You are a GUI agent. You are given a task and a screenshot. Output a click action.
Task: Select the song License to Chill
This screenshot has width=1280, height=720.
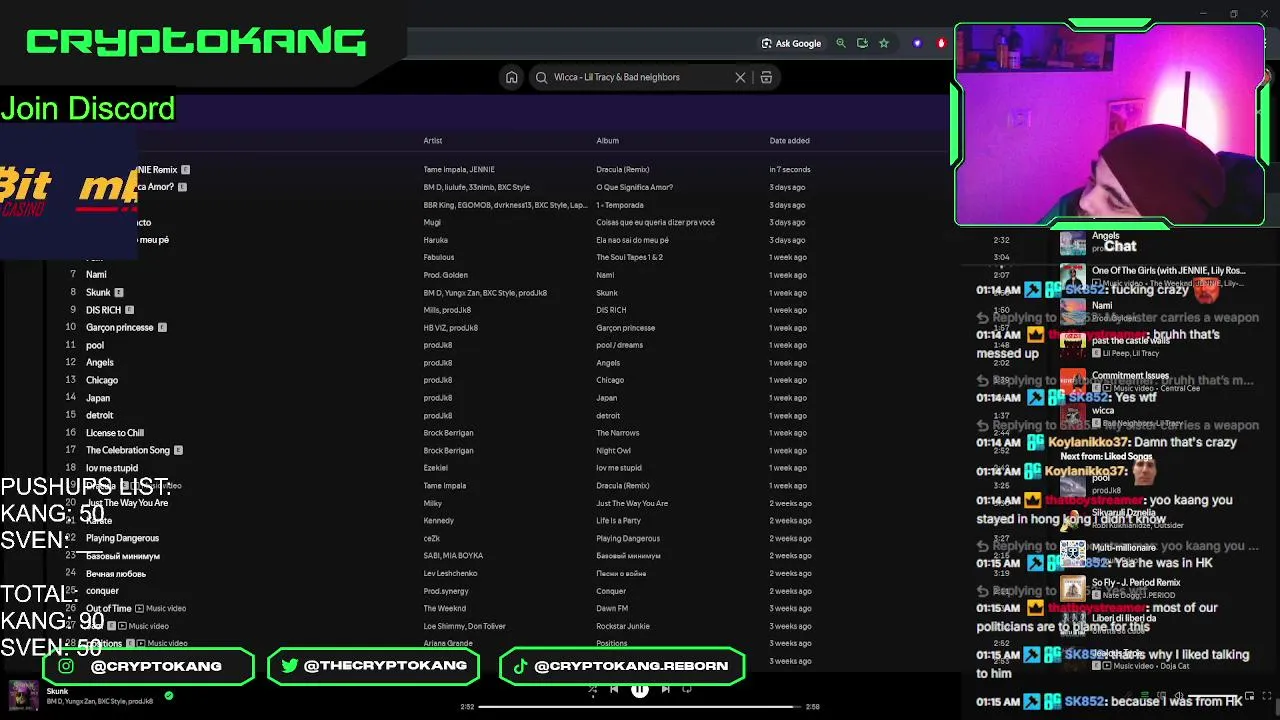[x=114, y=433]
